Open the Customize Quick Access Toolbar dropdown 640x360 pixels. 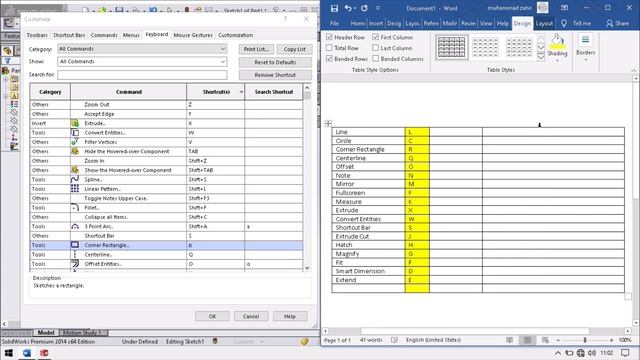[378, 8]
